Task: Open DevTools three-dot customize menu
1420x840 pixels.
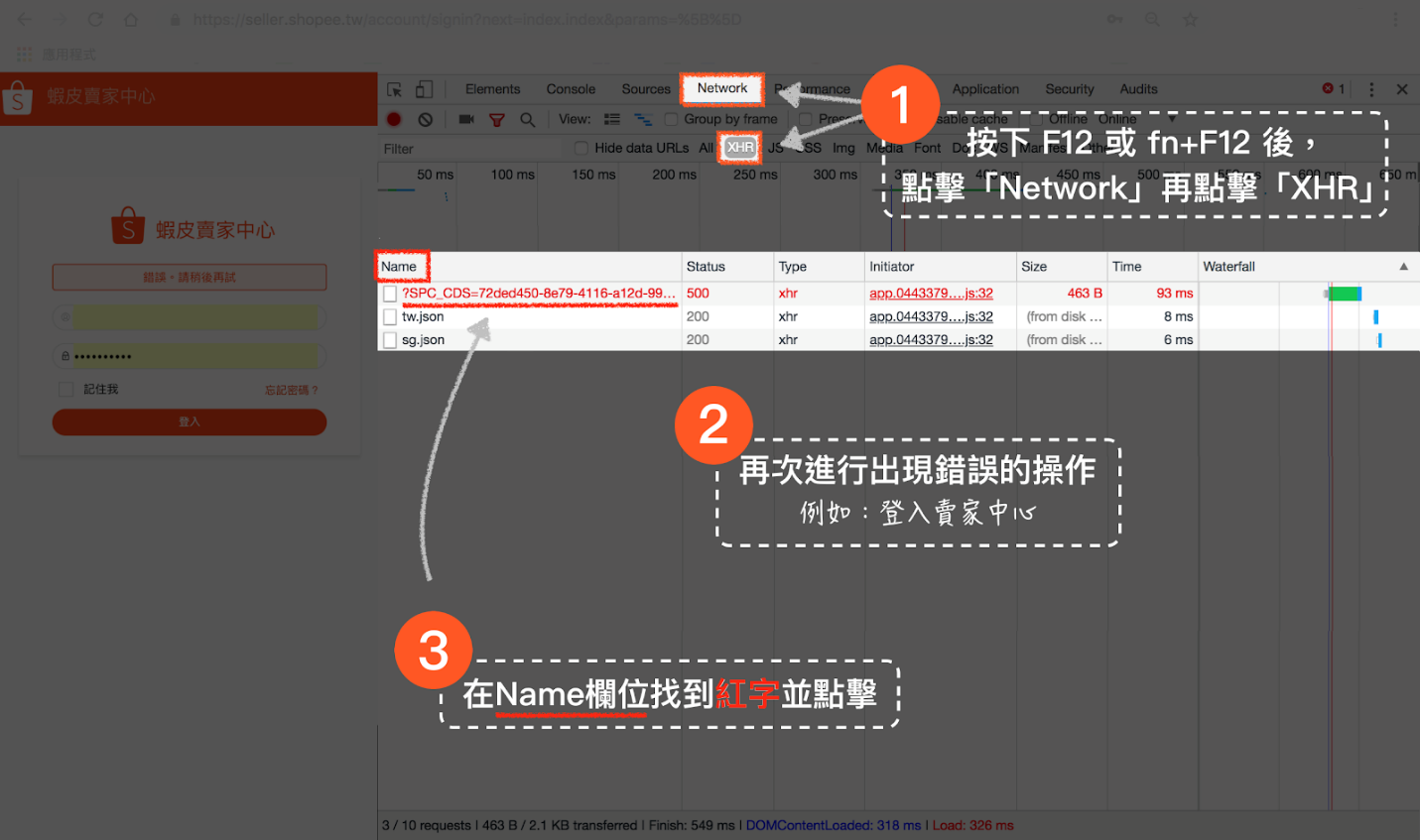Action: click(1371, 89)
